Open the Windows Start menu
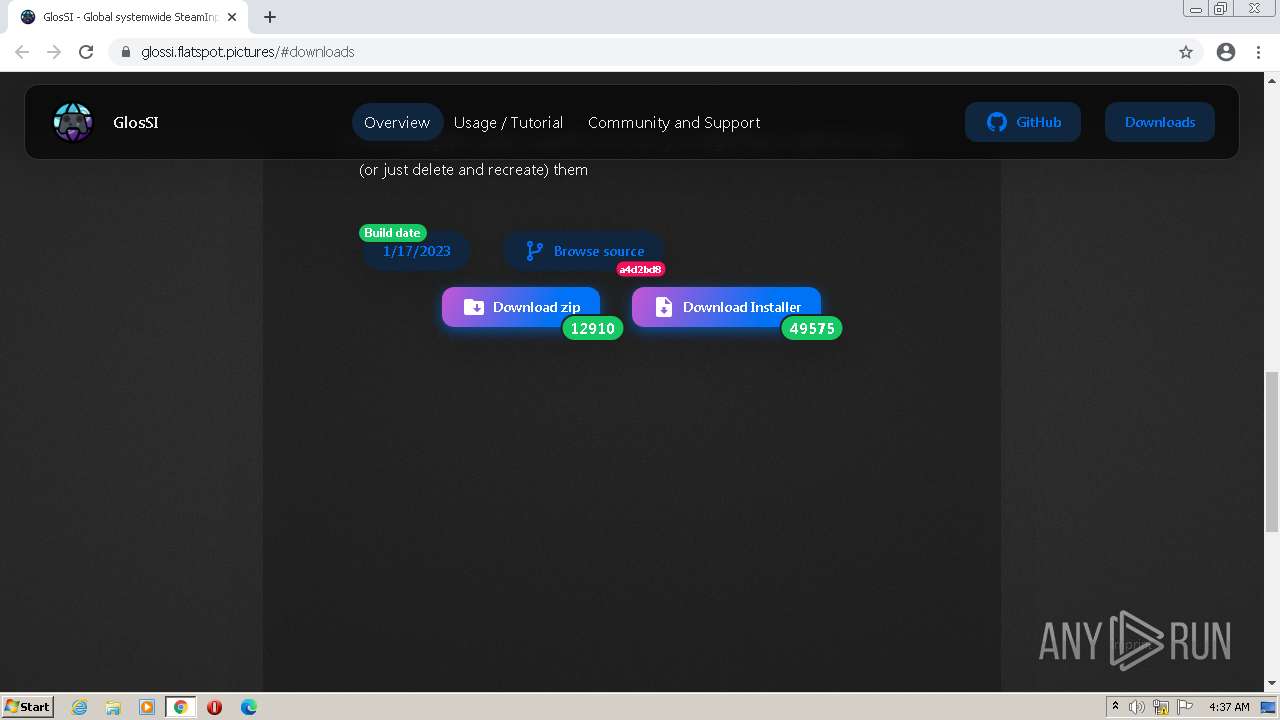Viewport: 1280px width, 720px height. 27,706
